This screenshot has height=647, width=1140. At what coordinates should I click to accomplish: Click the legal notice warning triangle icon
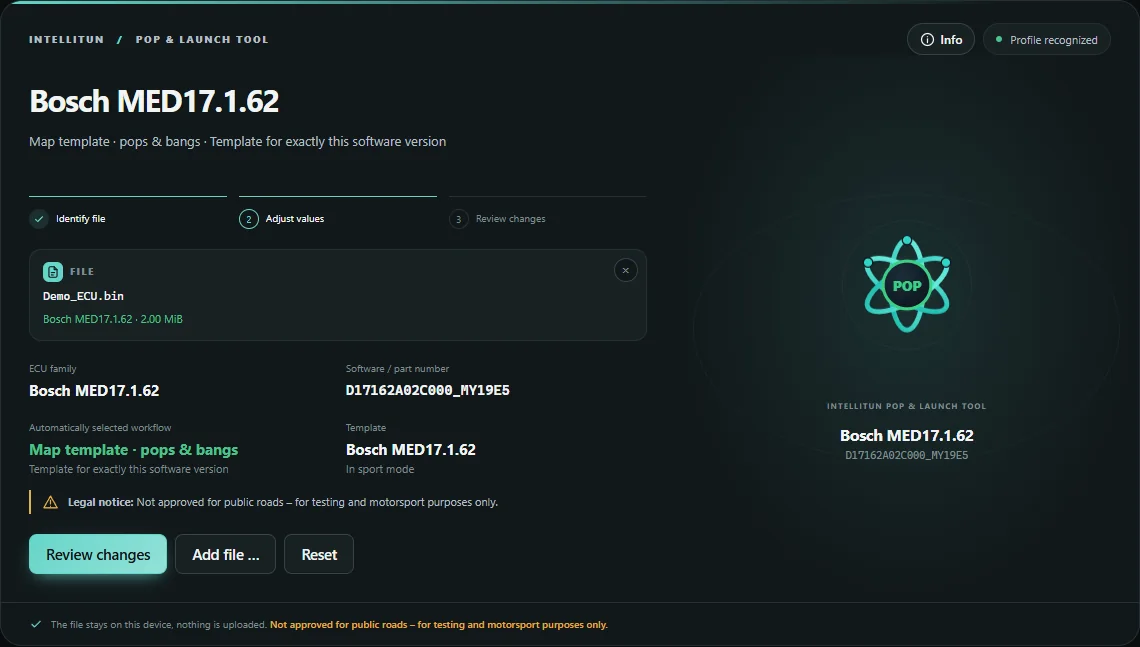(x=50, y=502)
